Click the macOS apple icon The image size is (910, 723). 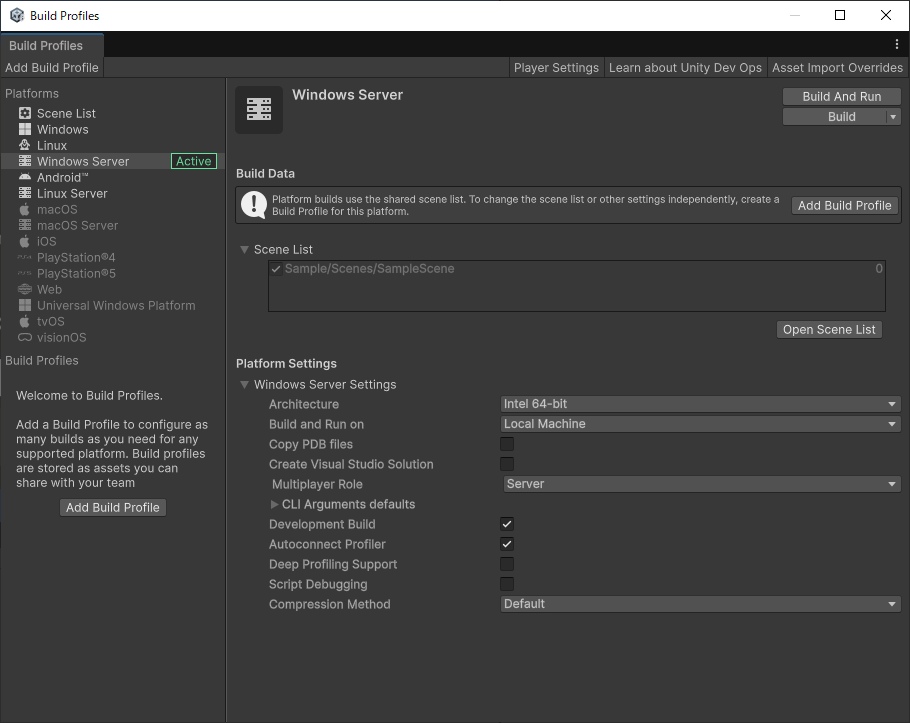[25, 209]
